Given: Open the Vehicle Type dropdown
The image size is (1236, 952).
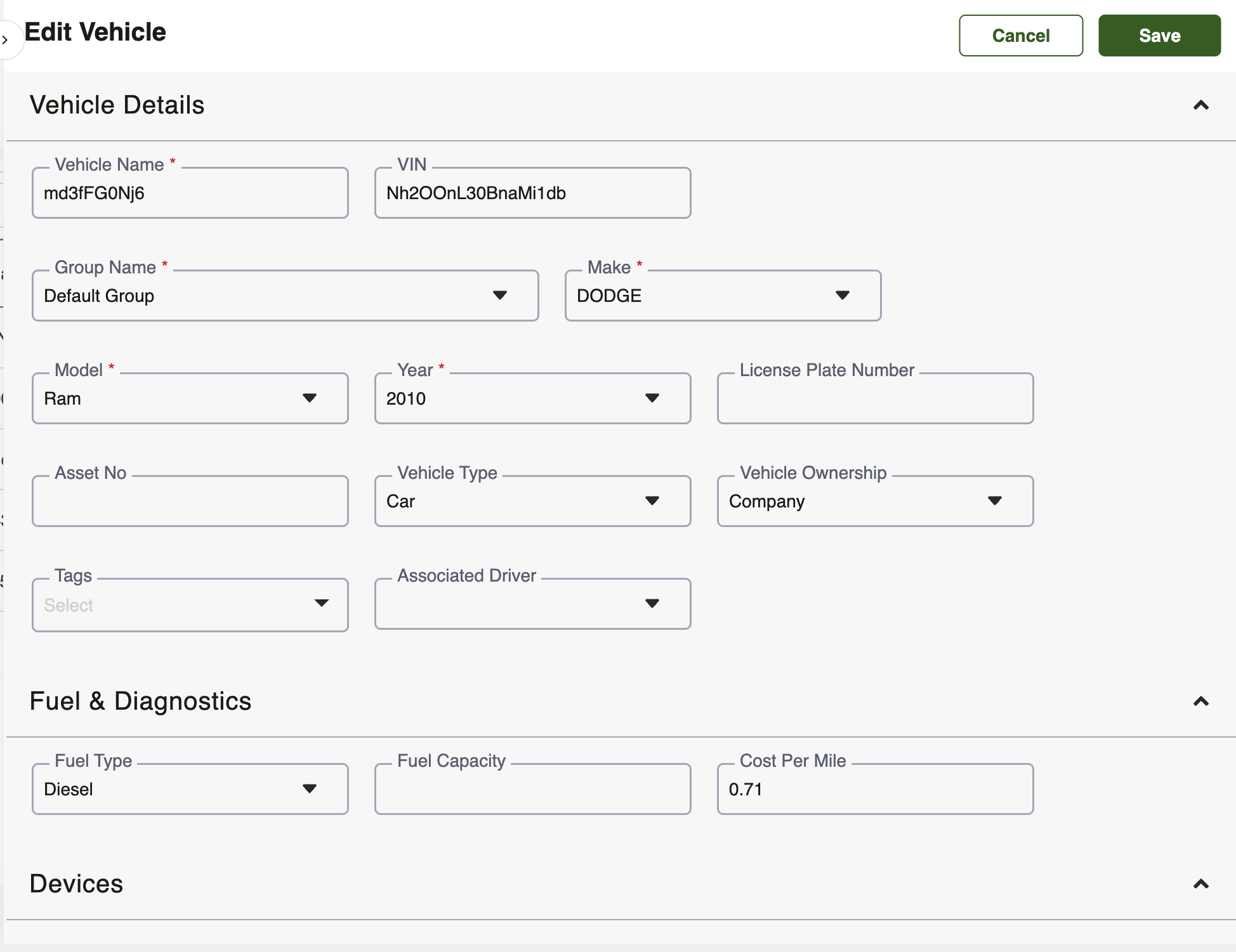Looking at the screenshot, I should (x=532, y=501).
